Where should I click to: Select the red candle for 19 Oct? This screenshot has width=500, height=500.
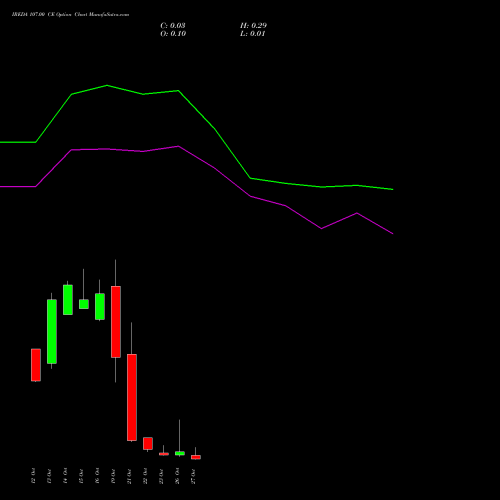click(116, 322)
